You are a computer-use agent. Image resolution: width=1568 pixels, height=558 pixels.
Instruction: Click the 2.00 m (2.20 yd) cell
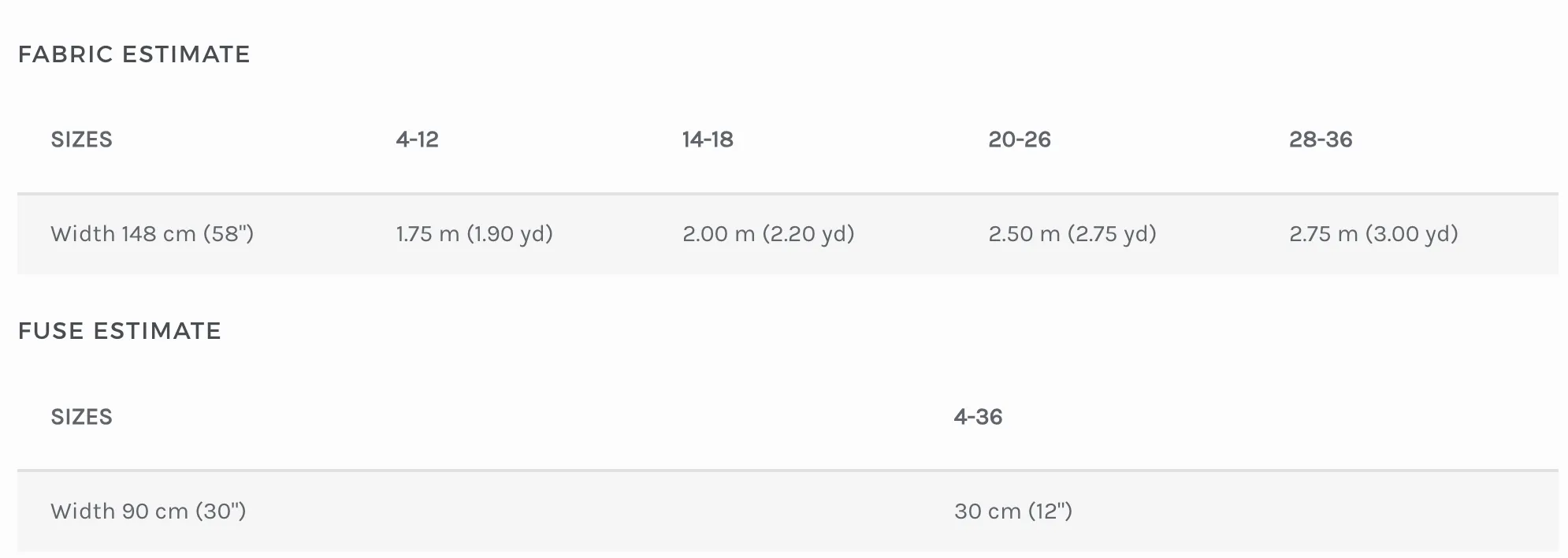[x=768, y=234]
